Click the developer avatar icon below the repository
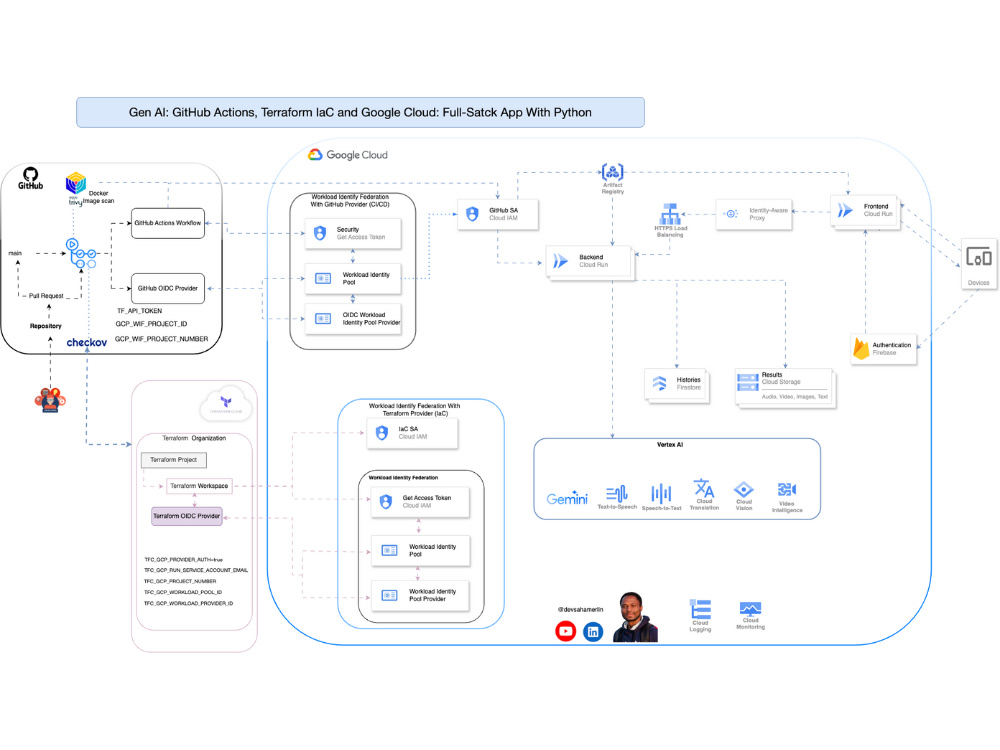 coord(50,400)
